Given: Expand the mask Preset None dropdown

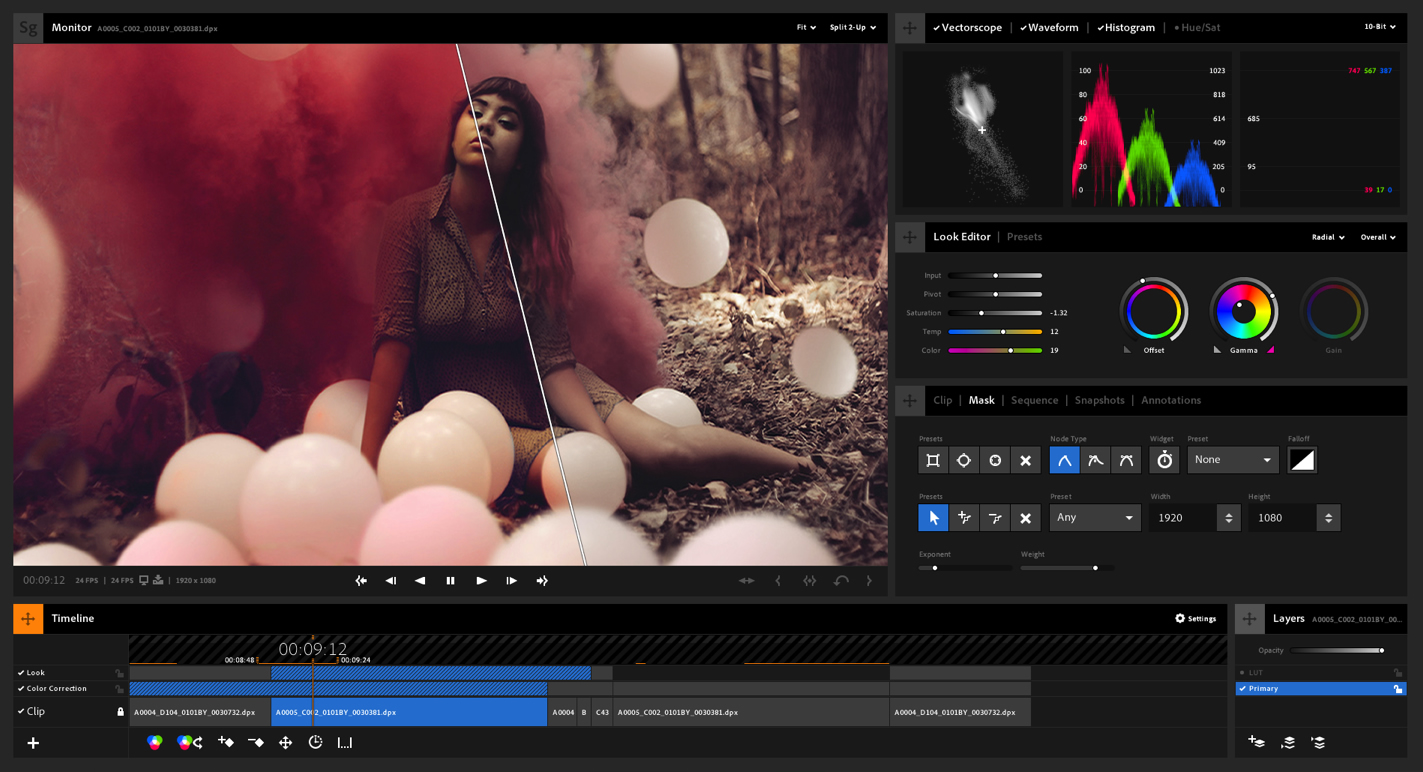Looking at the screenshot, I should pos(1232,460).
